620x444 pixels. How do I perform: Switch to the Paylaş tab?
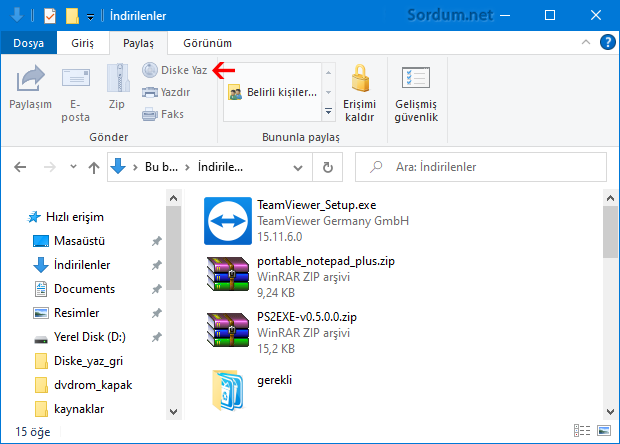138,43
